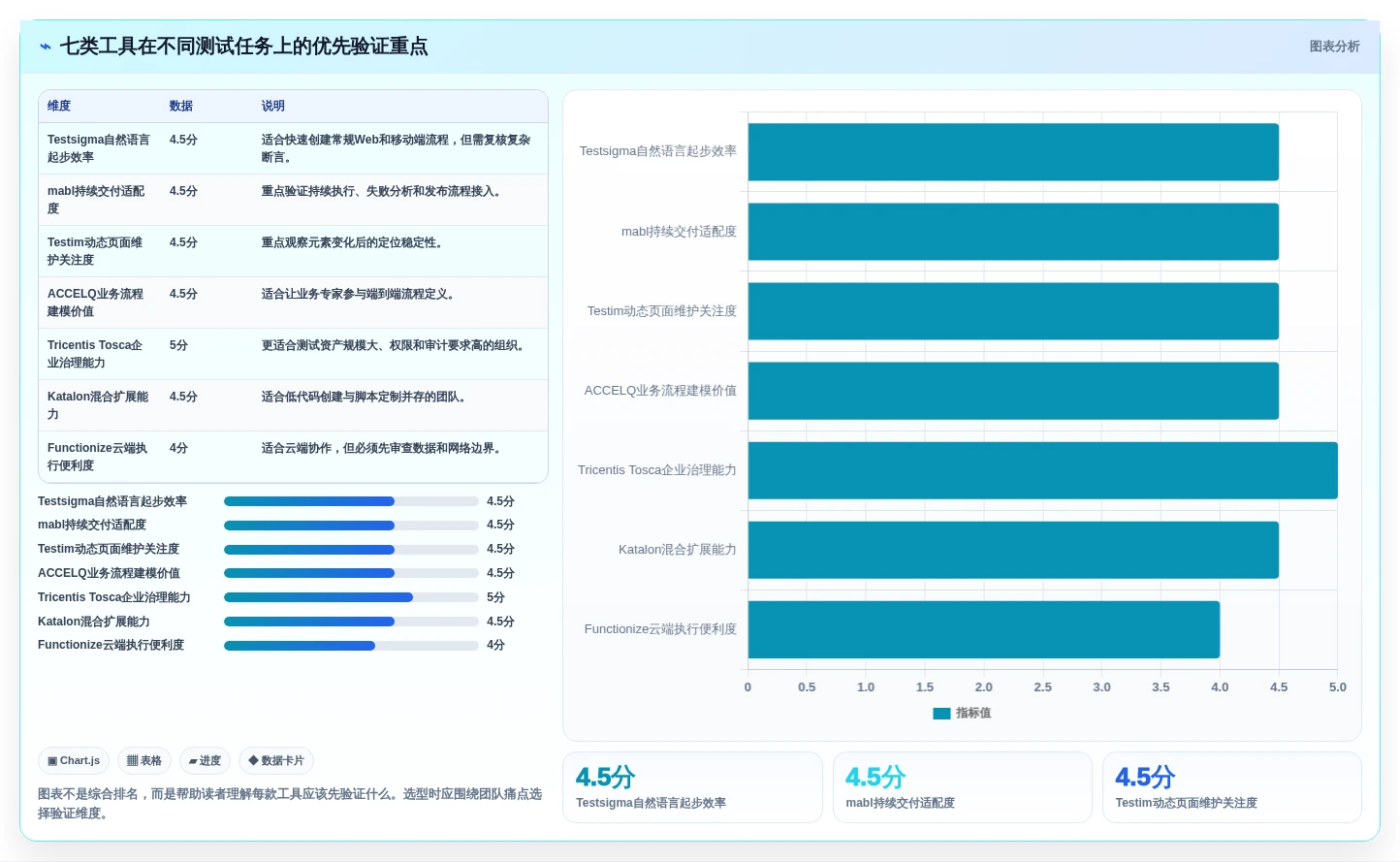1400x862 pixels.
Task: Open the Testim动态页面维护关注度 4.5分 stat card
Action: (1231, 787)
